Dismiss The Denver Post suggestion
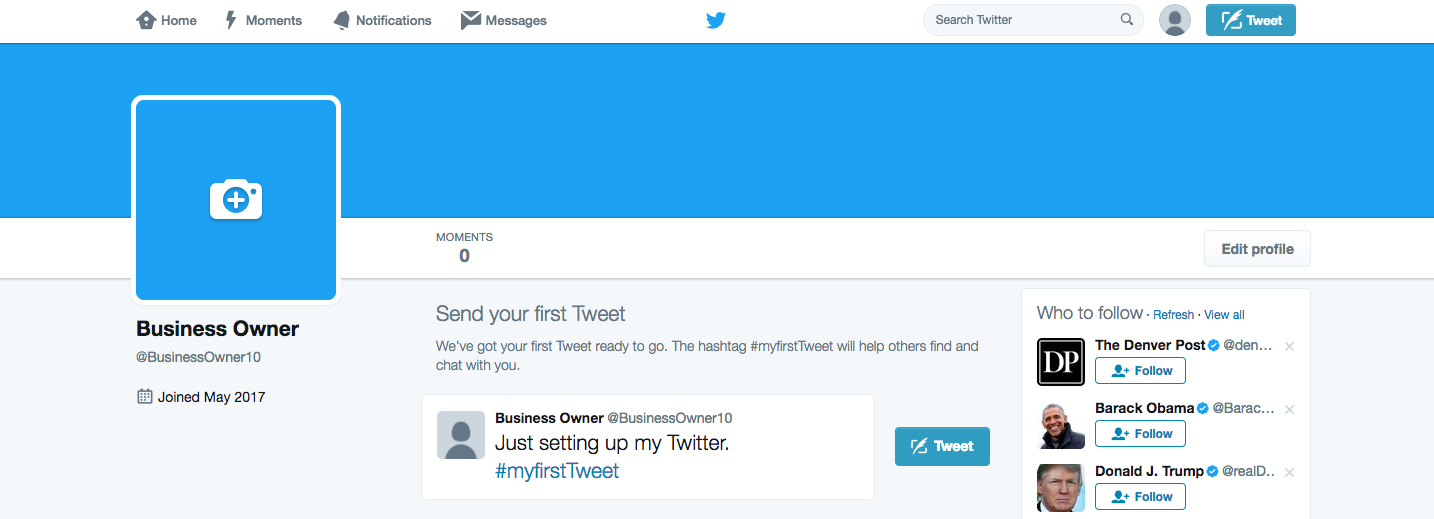 coord(1289,346)
